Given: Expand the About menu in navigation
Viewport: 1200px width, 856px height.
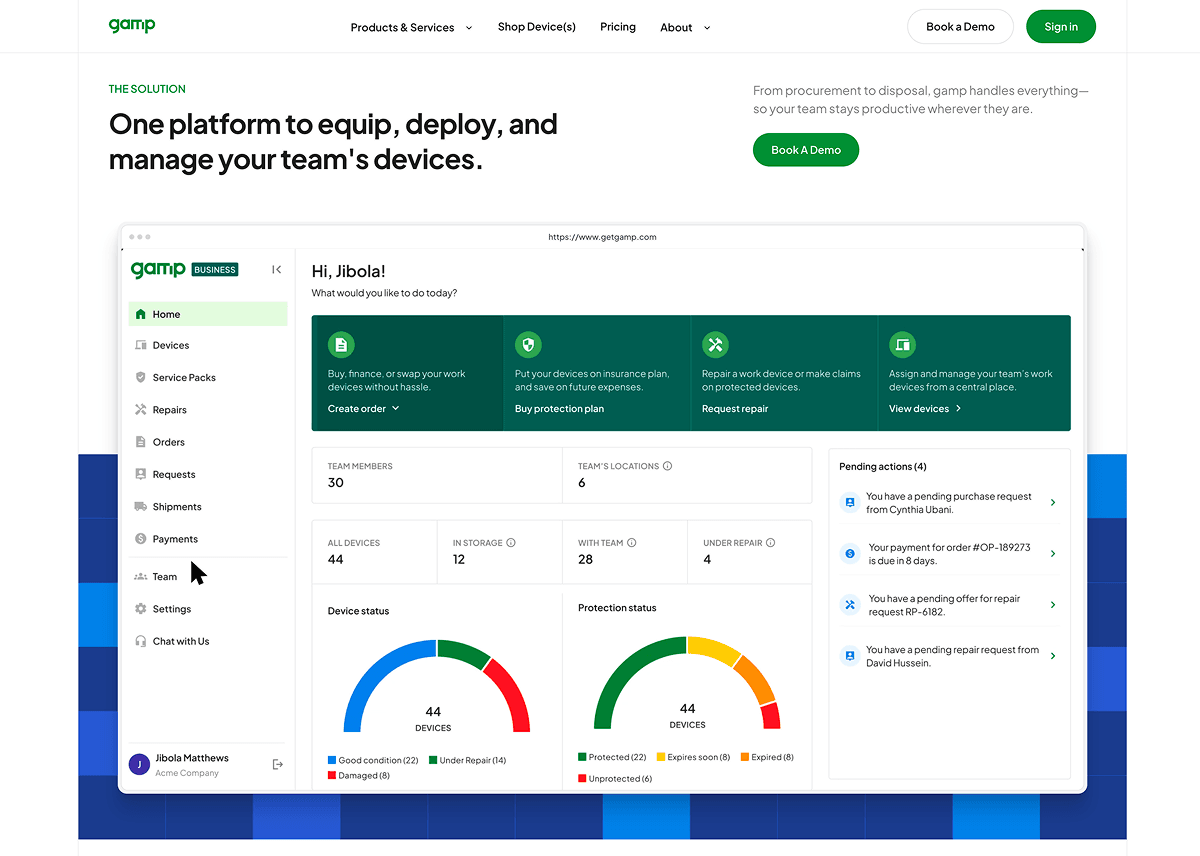Looking at the screenshot, I should coord(686,27).
